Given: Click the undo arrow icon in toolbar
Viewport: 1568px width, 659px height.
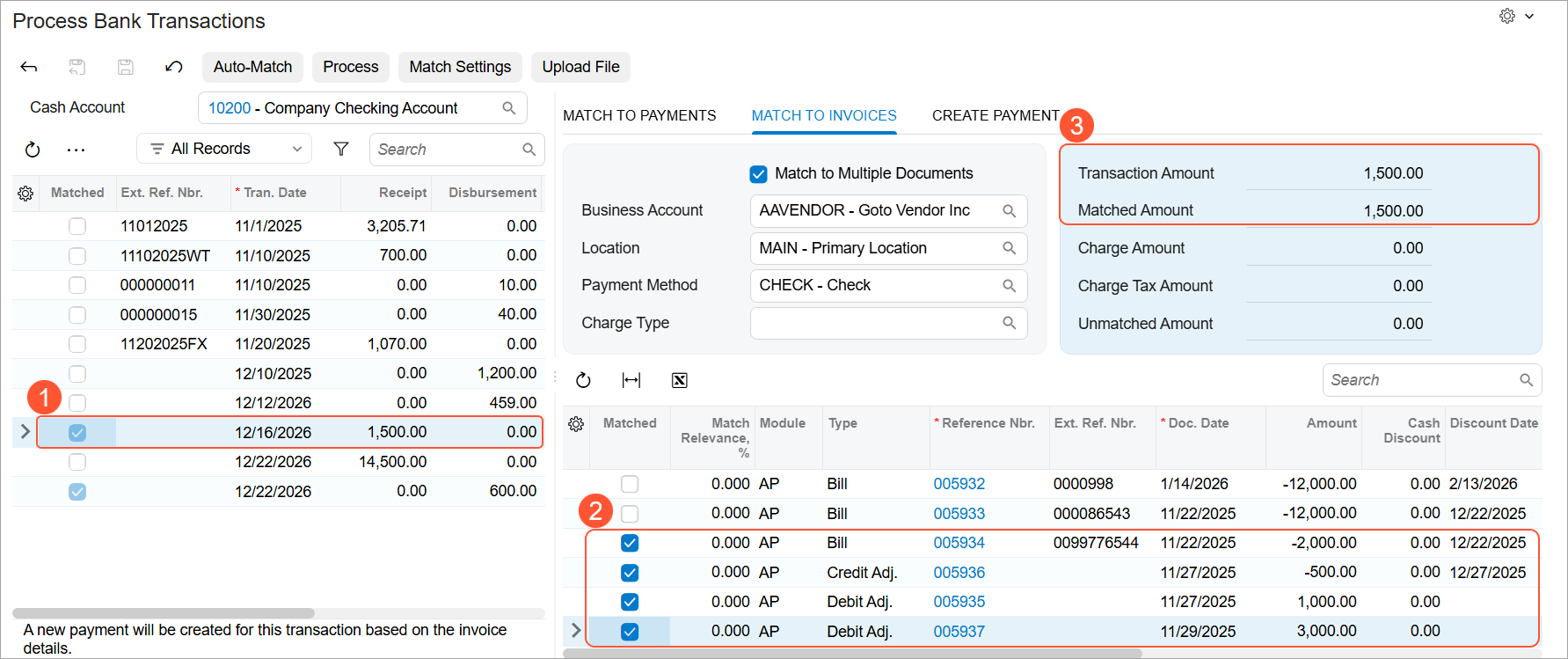Looking at the screenshot, I should pos(174,67).
